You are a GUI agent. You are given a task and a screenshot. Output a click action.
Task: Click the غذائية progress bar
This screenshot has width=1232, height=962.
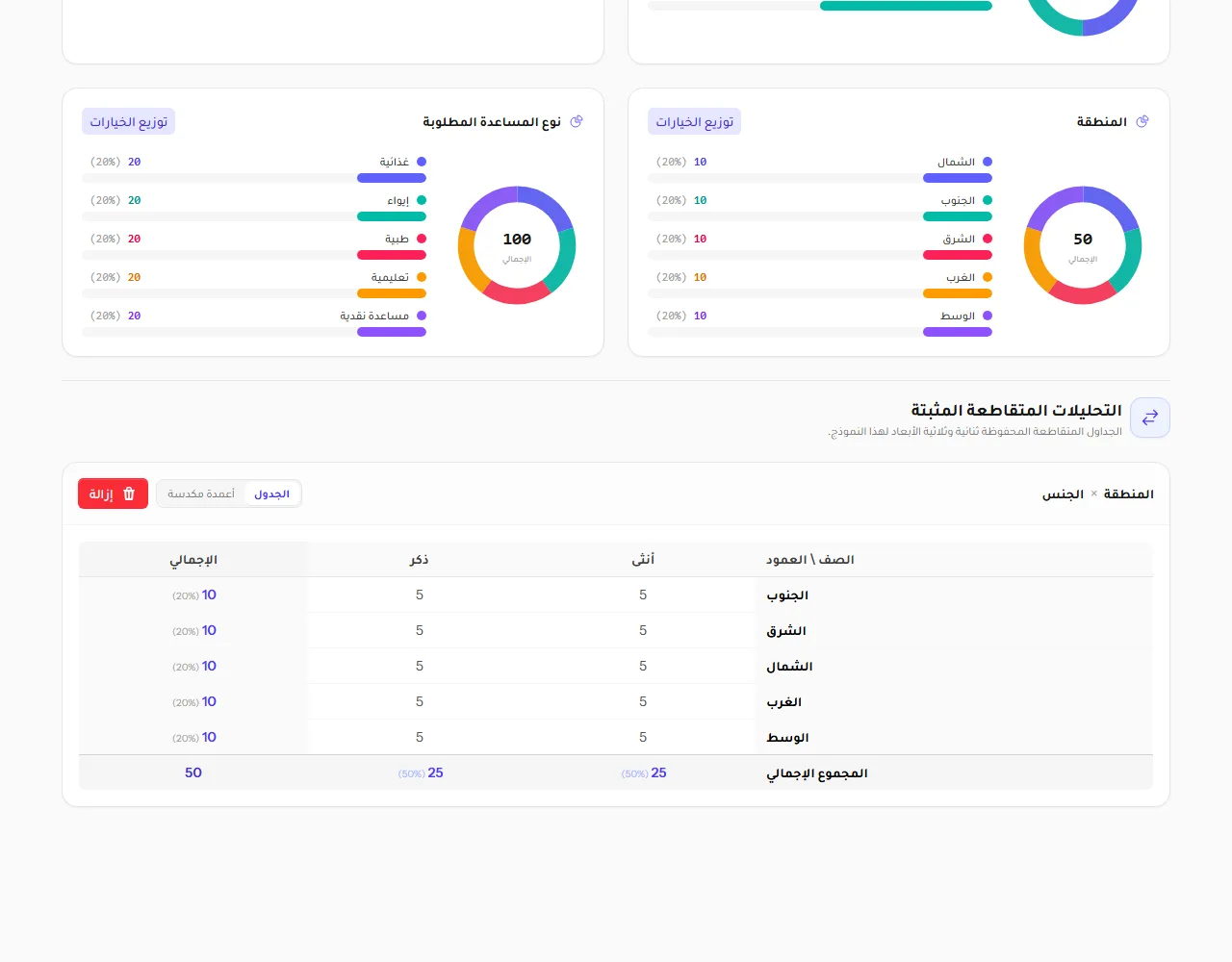point(254,178)
